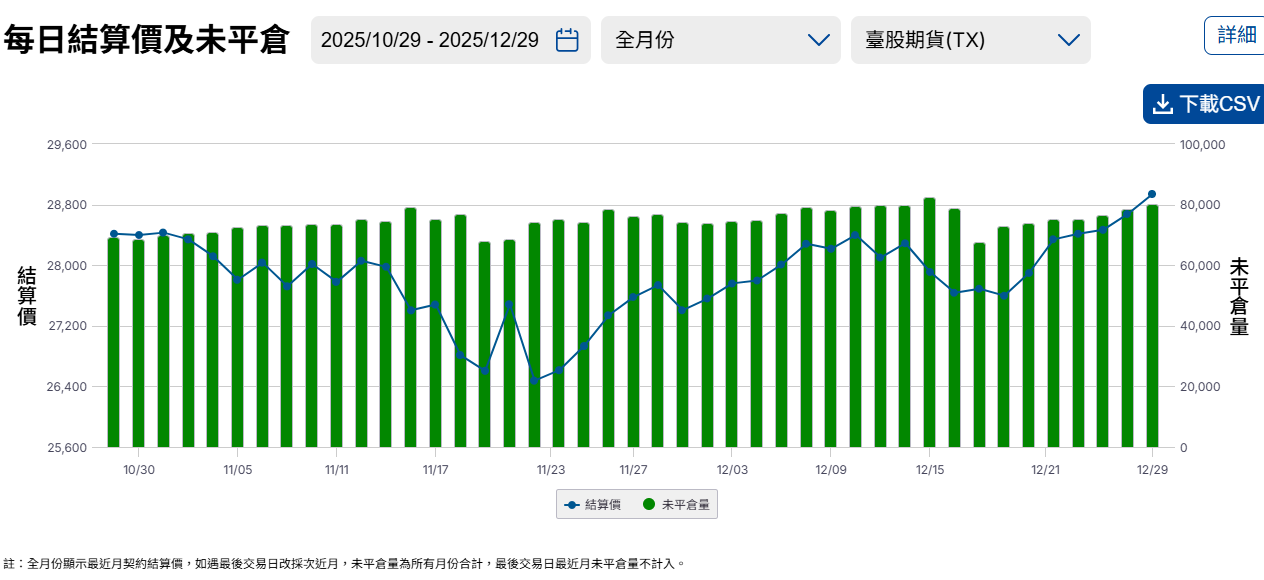Click chevron arrow of 臺股期貨(TX) selector
This screenshot has width=1264, height=580.
[1068, 40]
